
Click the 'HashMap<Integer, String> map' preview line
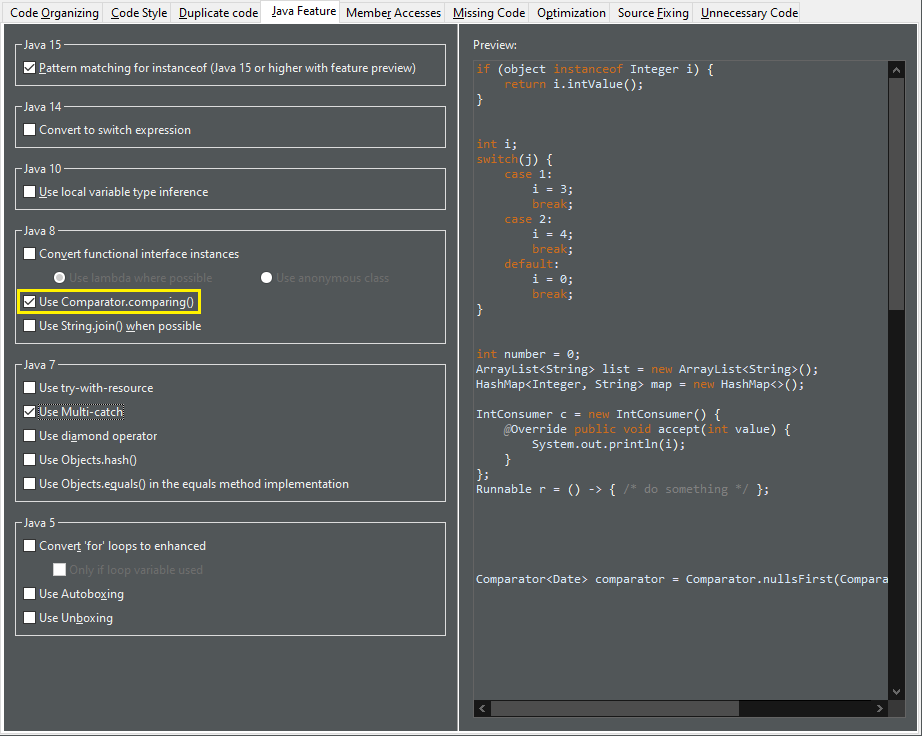tap(640, 384)
